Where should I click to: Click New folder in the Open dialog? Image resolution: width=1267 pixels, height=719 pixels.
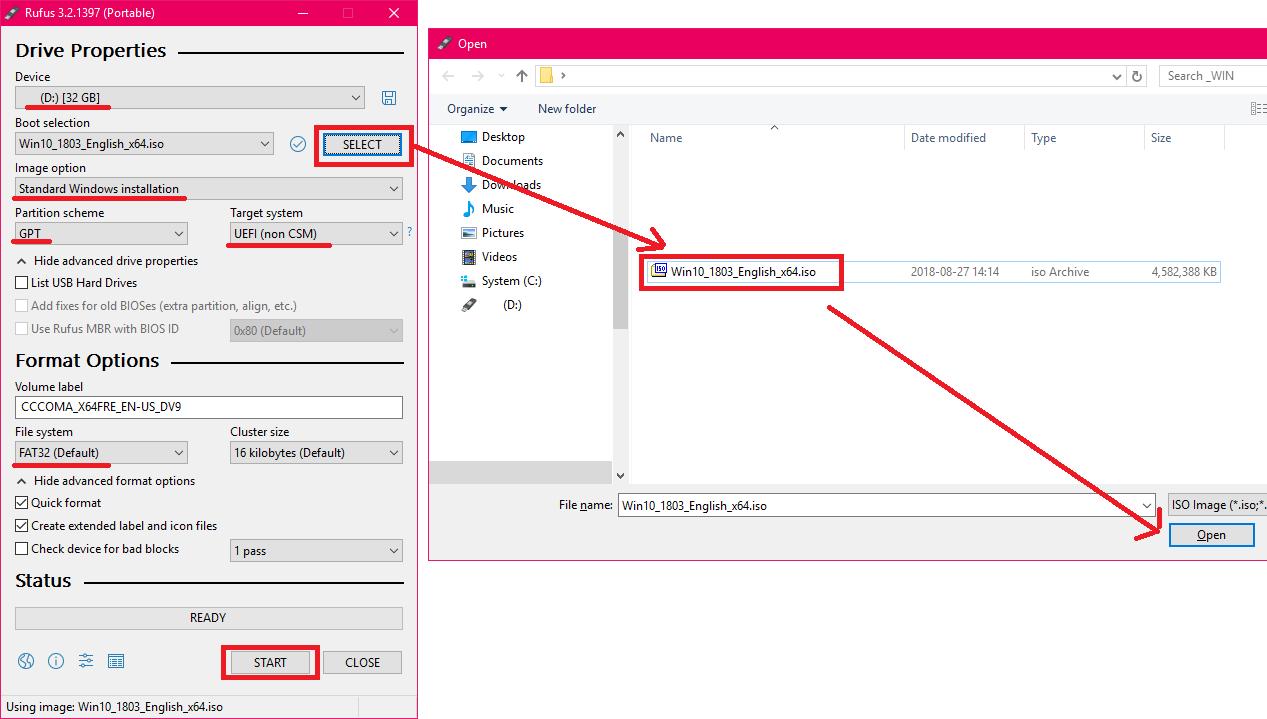tap(567, 109)
